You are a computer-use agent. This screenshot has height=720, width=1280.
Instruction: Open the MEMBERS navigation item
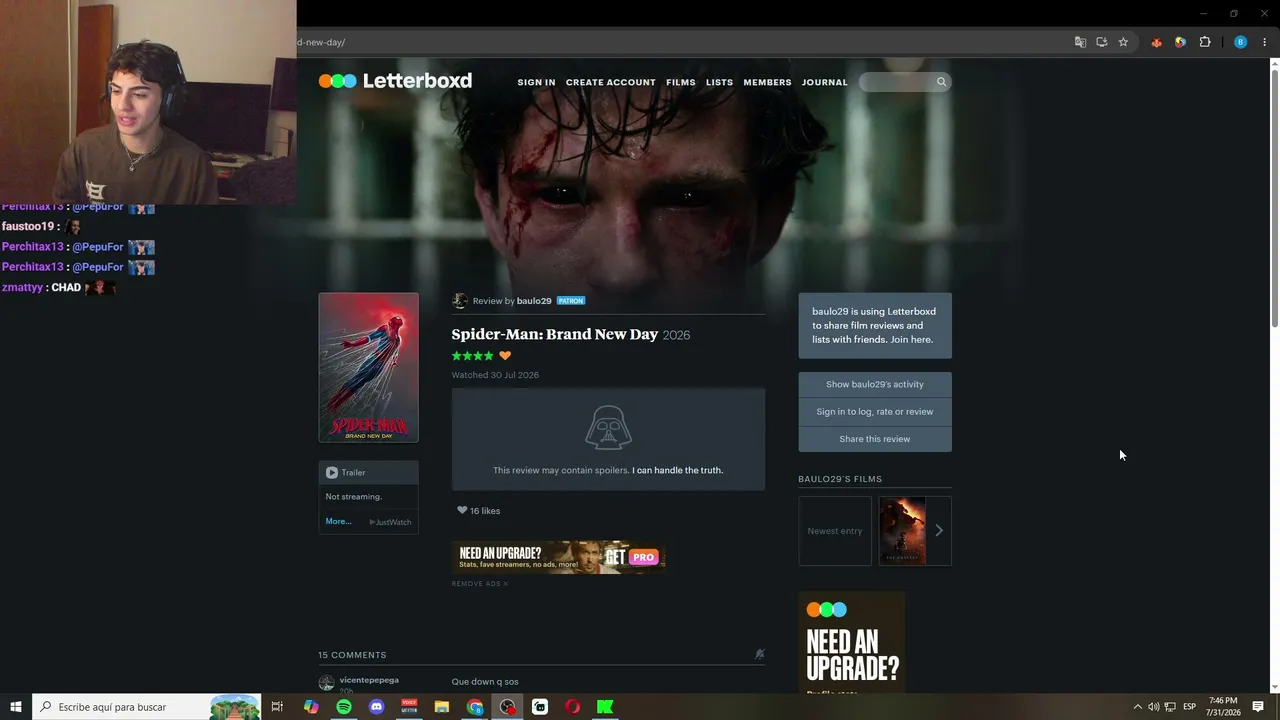(768, 82)
